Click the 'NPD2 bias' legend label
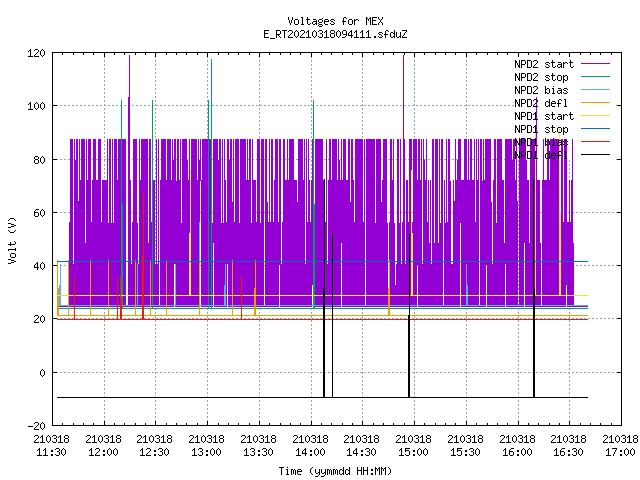 [541, 90]
